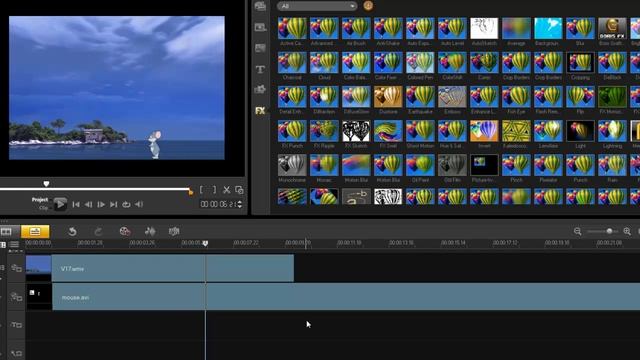Select the Picture-In-Picture filter thumbnail

click(484, 165)
